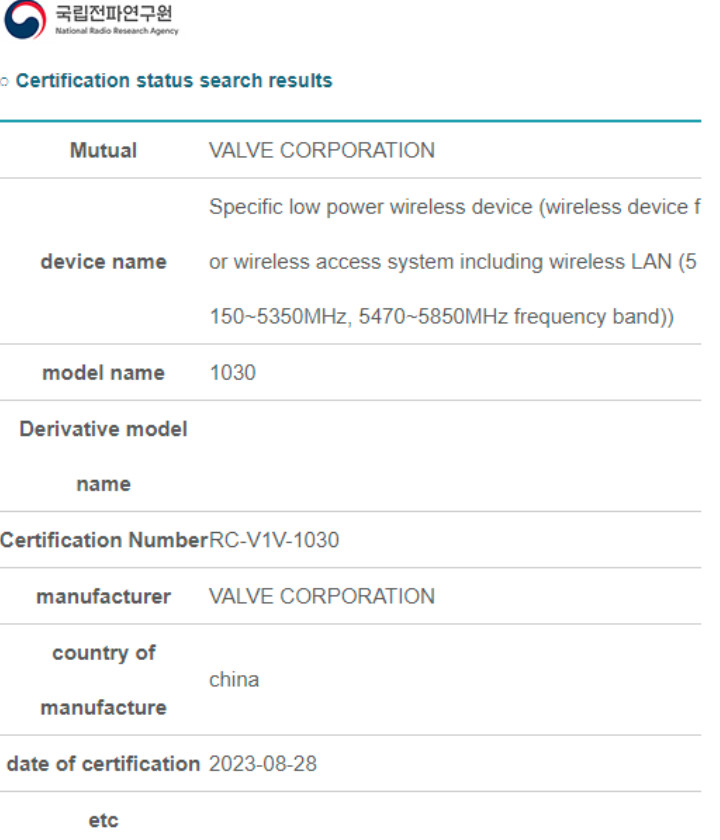The height and width of the screenshot is (840, 720).
Task: Click the device name label
Action: [x=103, y=261]
